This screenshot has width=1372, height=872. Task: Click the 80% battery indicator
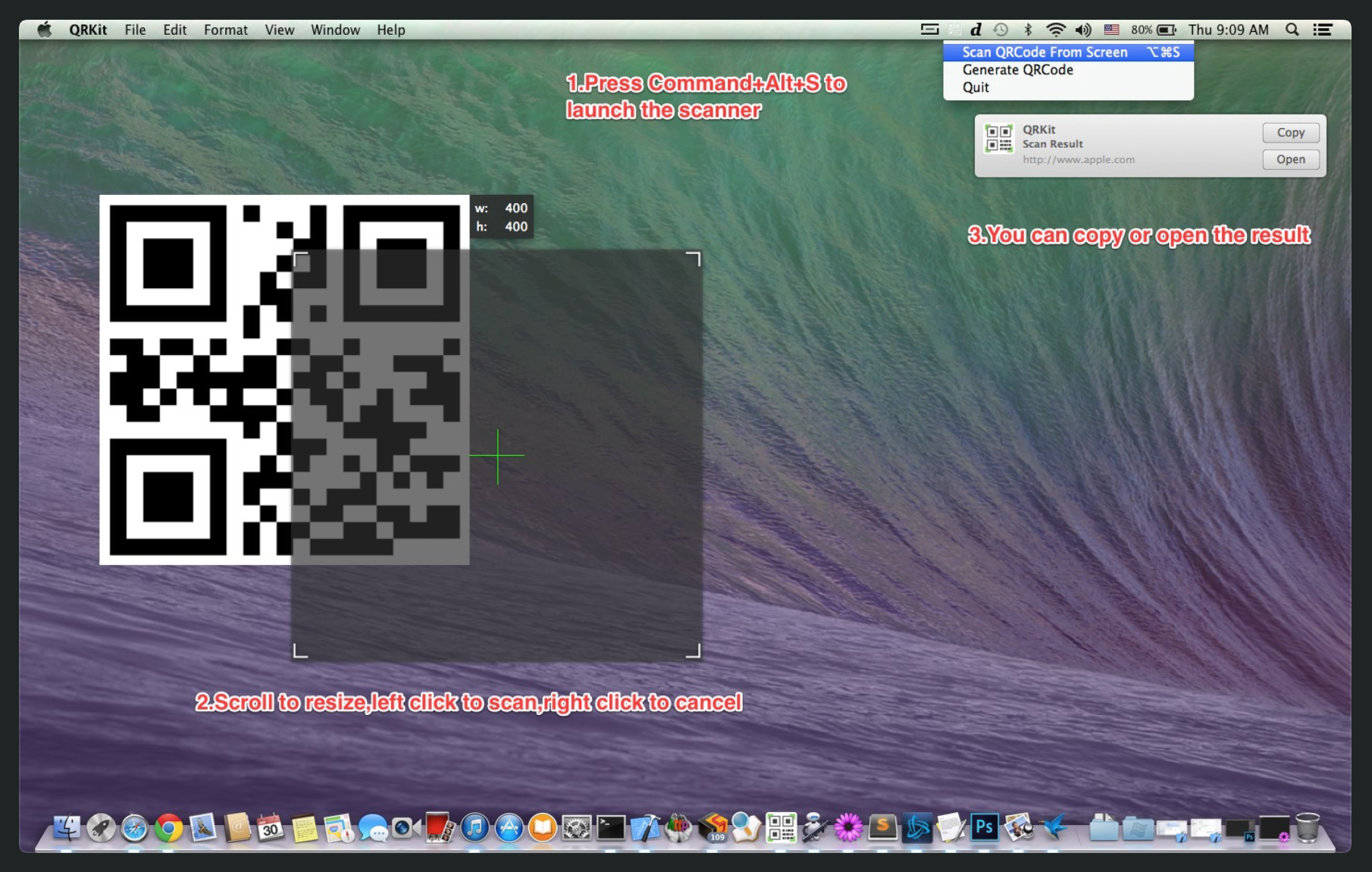(x=1153, y=30)
